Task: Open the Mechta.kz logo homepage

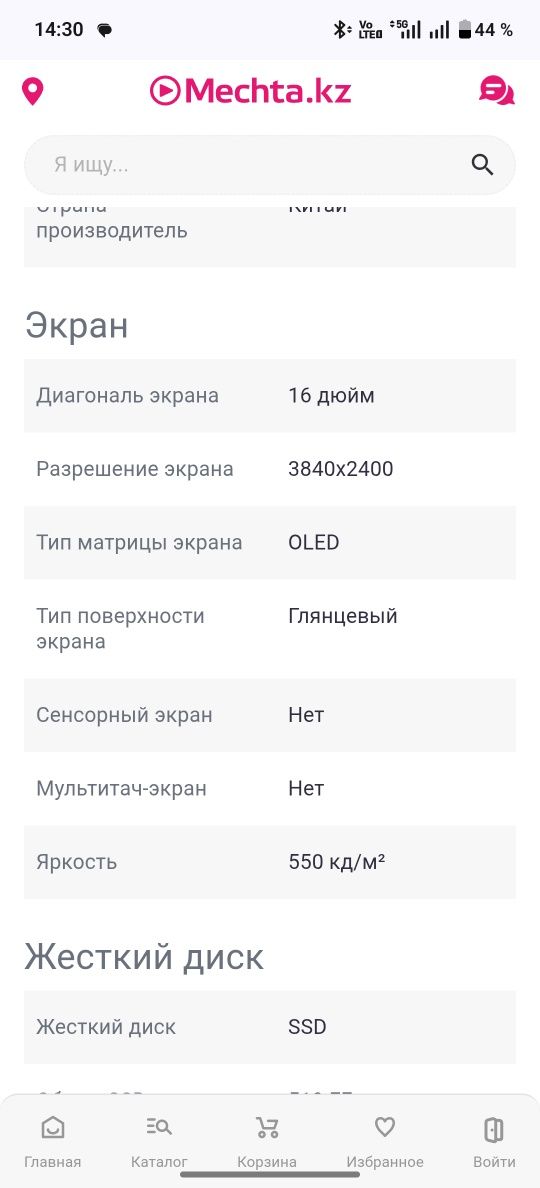Action: [x=251, y=91]
